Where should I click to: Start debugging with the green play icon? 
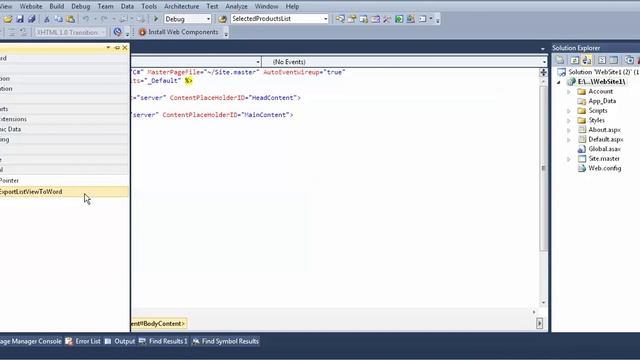156,19
